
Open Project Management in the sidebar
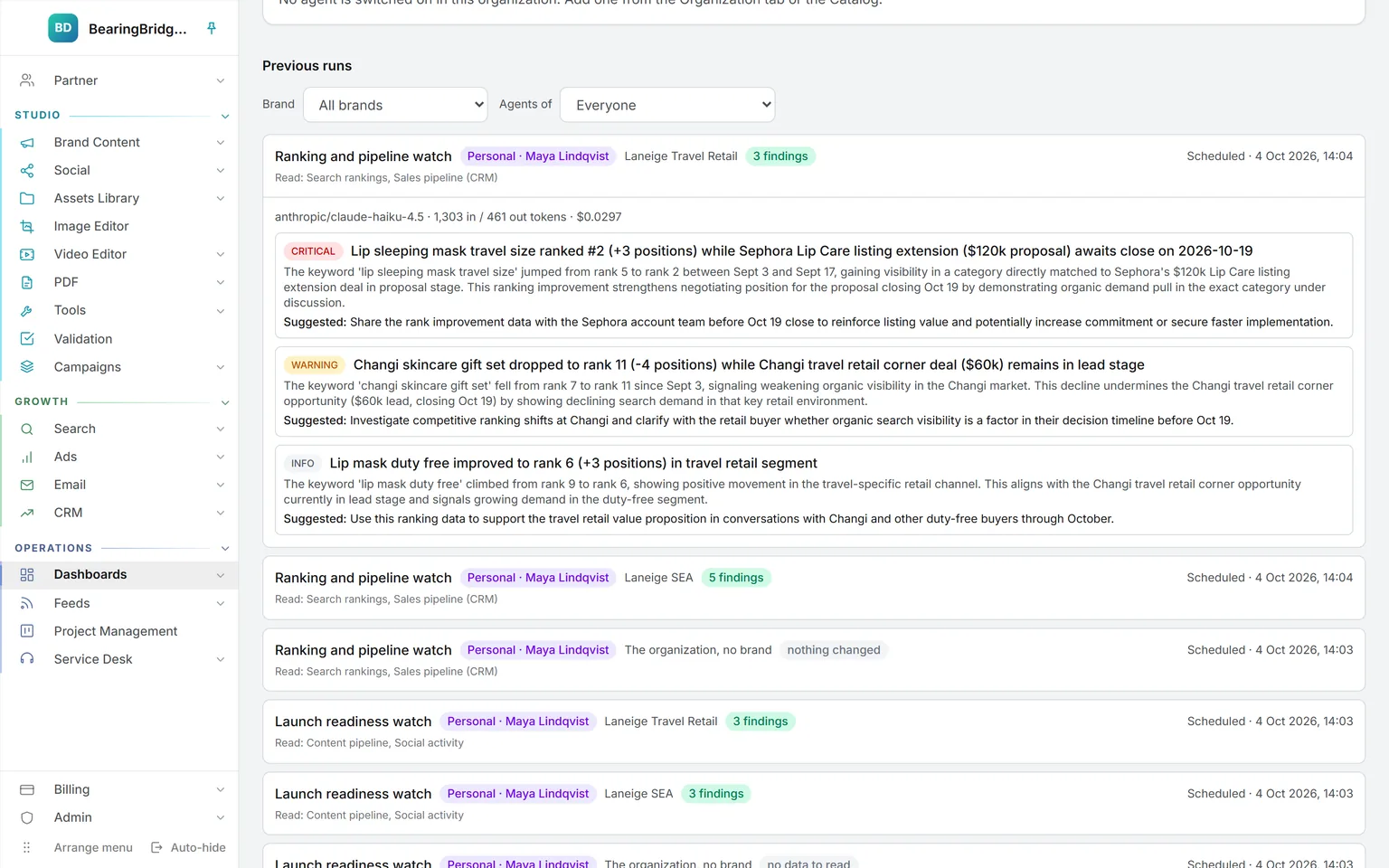116,631
